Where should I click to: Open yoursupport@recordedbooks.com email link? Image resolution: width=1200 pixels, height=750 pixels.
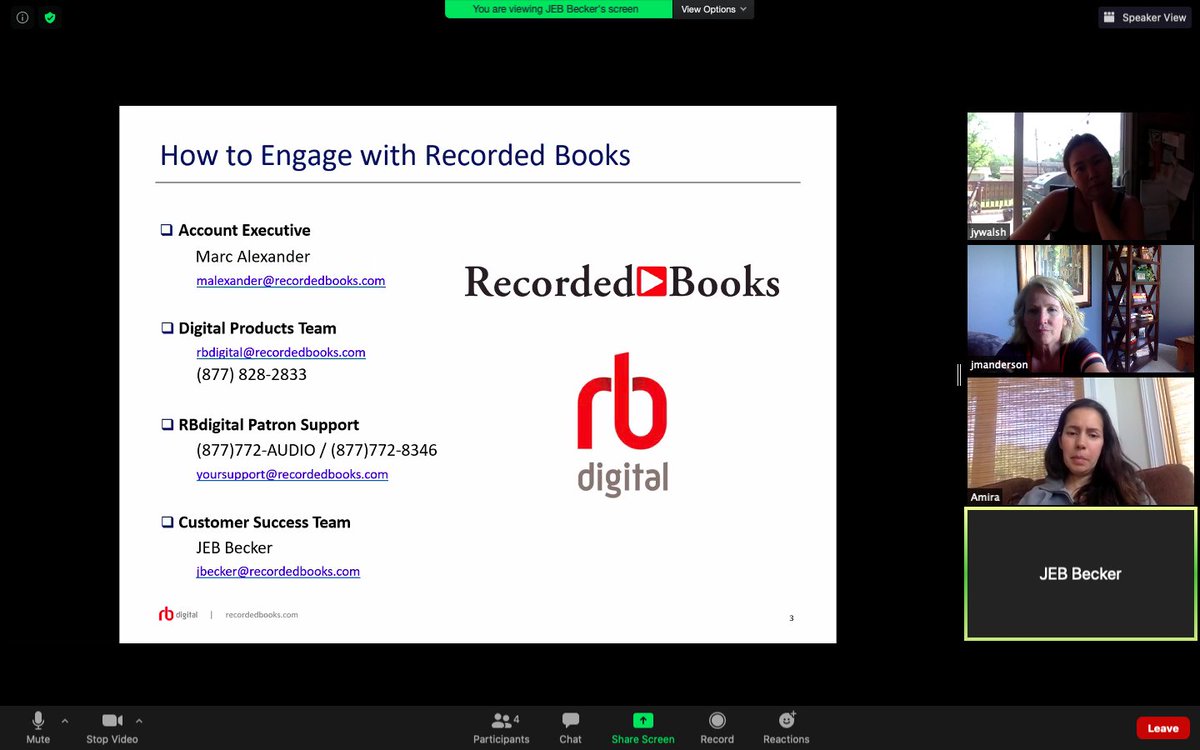tap(292, 474)
